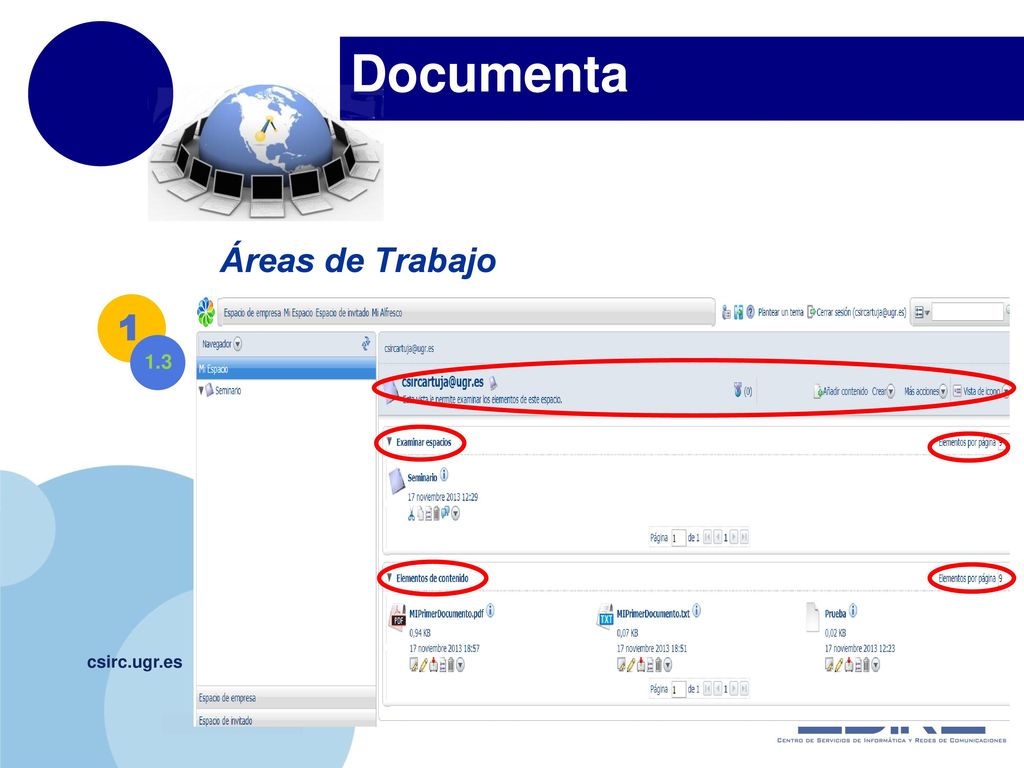
Task: Click csircartuja@ugr.es breadcrumb
Action: [409, 349]
